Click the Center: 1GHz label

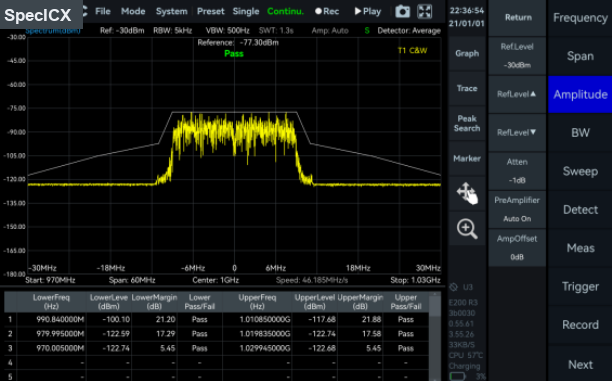(x=215, y=280)
